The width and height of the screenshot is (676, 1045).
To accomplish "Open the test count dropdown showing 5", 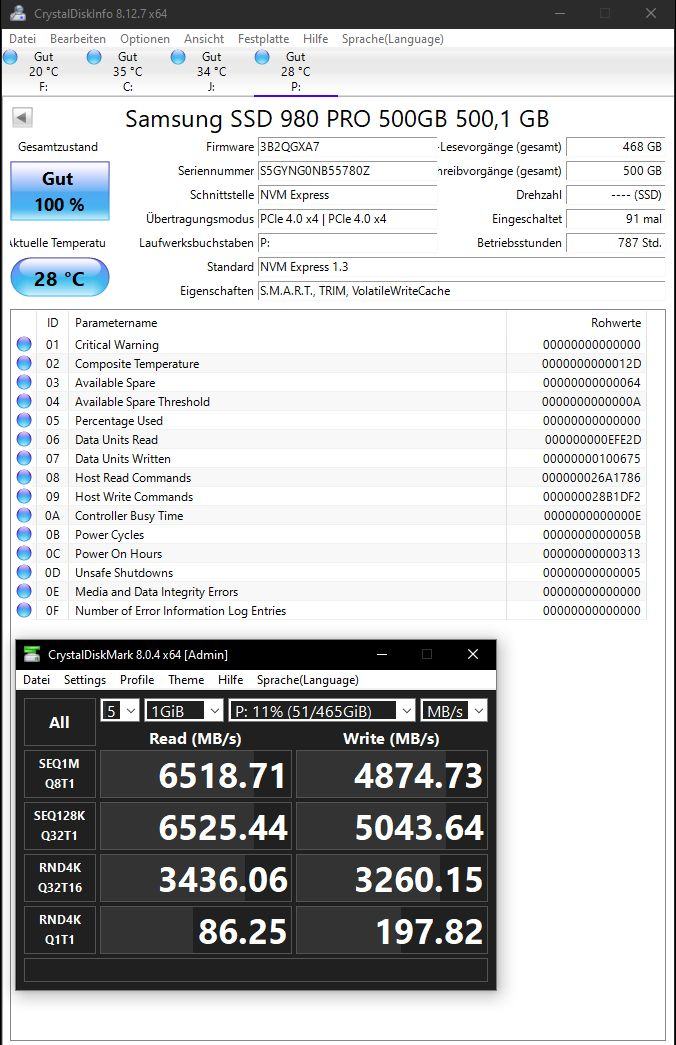I will tap(120, 710).
